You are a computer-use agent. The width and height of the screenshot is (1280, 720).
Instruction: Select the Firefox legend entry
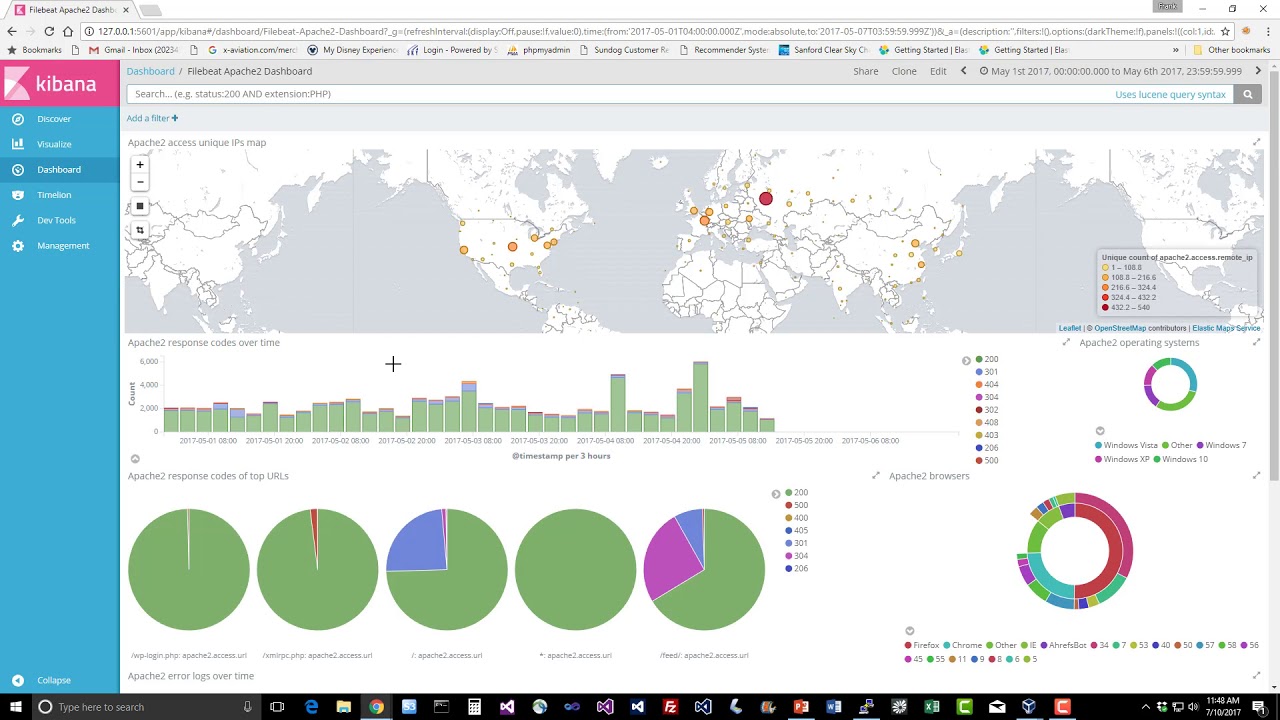tap(921, 645)
